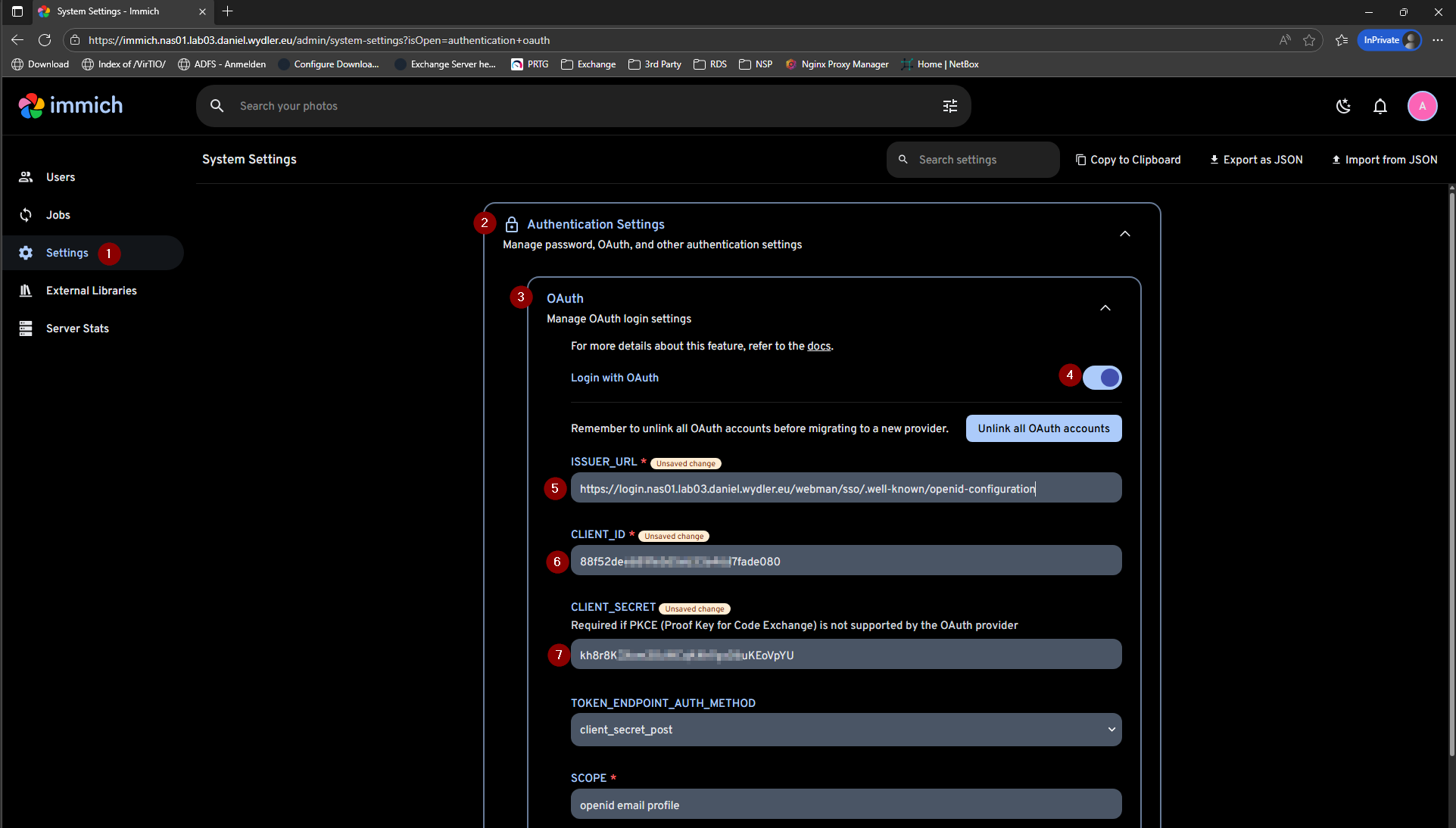Click the Immich logo icon

(x=31, y=106)
